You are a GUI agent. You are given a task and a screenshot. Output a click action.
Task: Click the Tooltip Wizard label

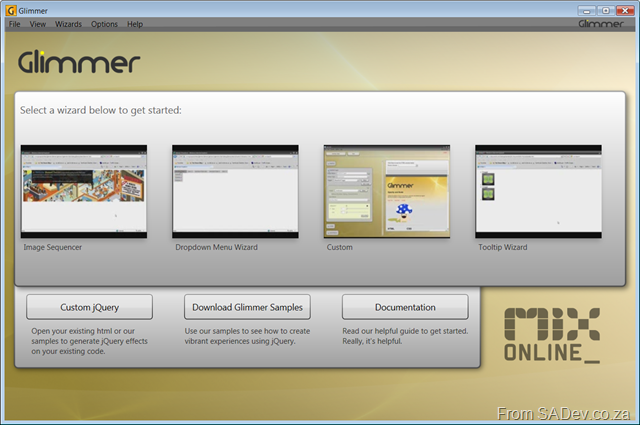[x=503, y=247]
